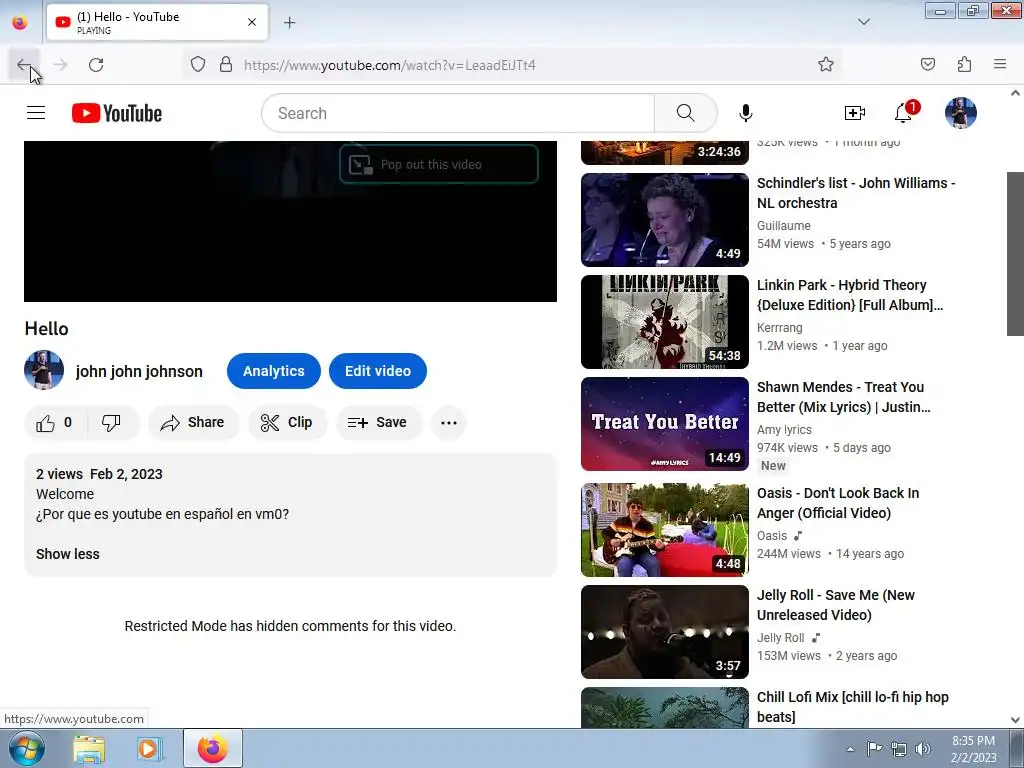
Task: Go to YouTube home via the logo
Action: 117,113
